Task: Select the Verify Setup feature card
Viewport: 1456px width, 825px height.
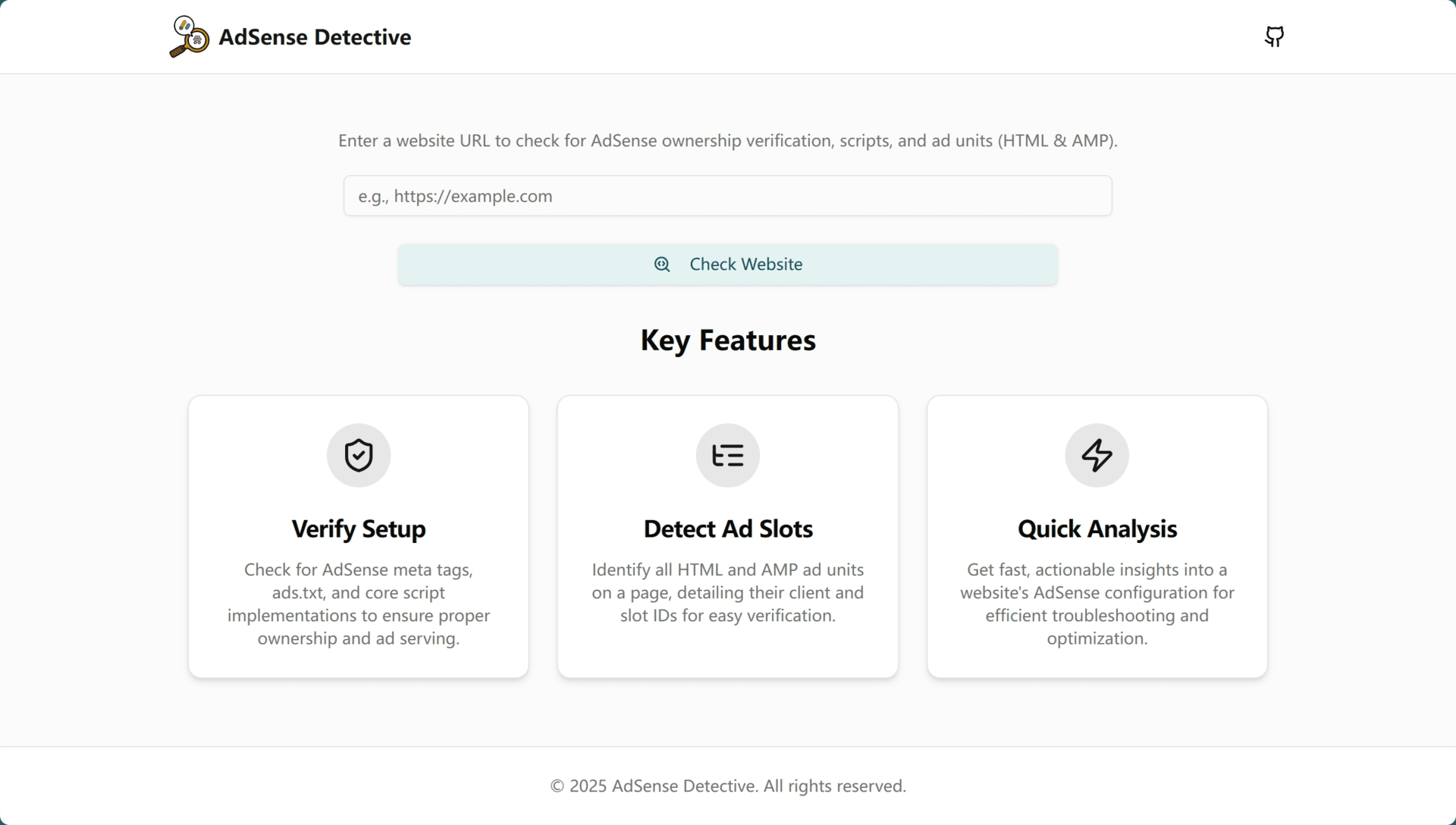Action: pyautogui.click(x=358, y=535)
